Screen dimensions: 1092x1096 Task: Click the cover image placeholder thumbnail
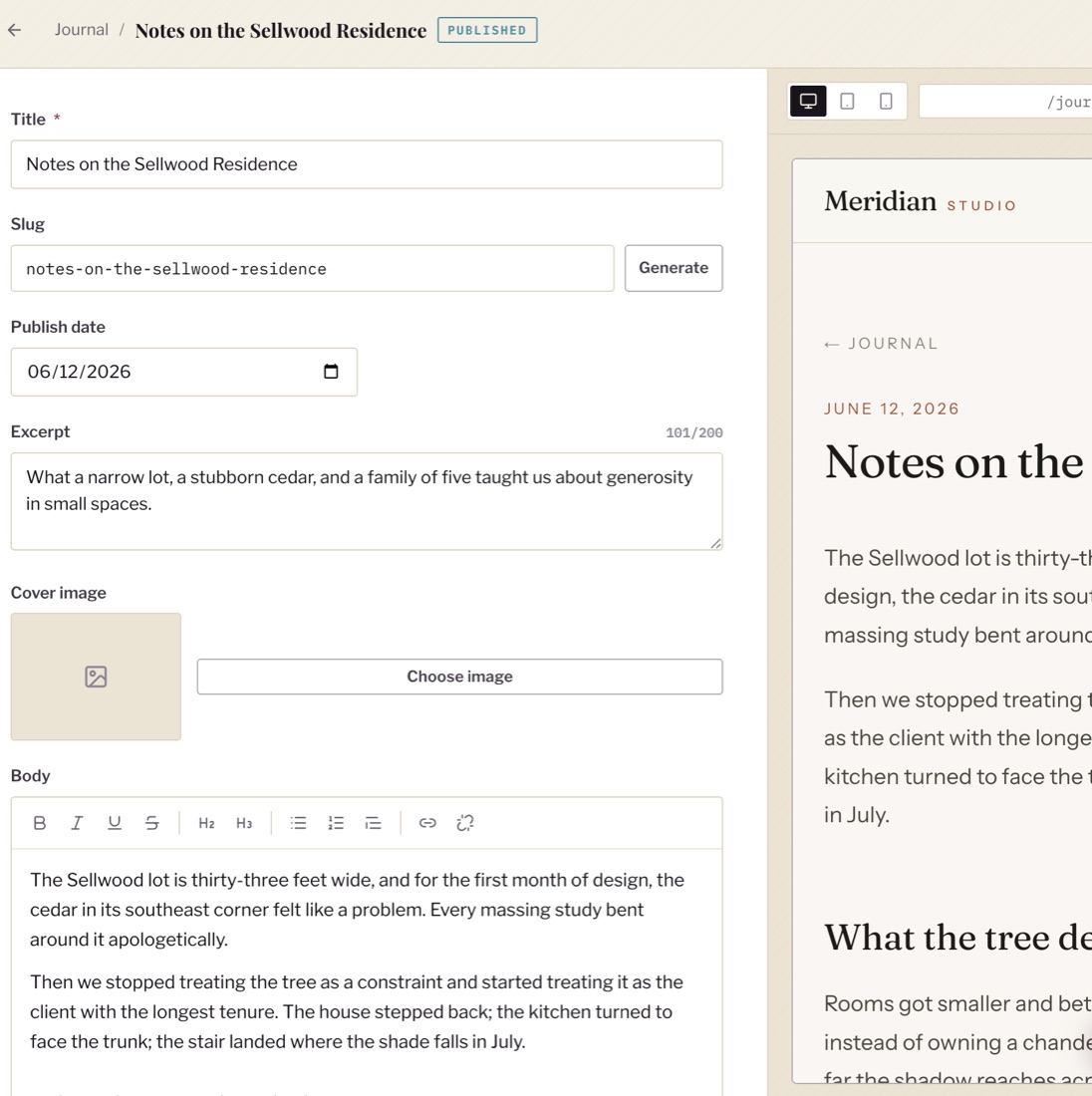(96, 677)
